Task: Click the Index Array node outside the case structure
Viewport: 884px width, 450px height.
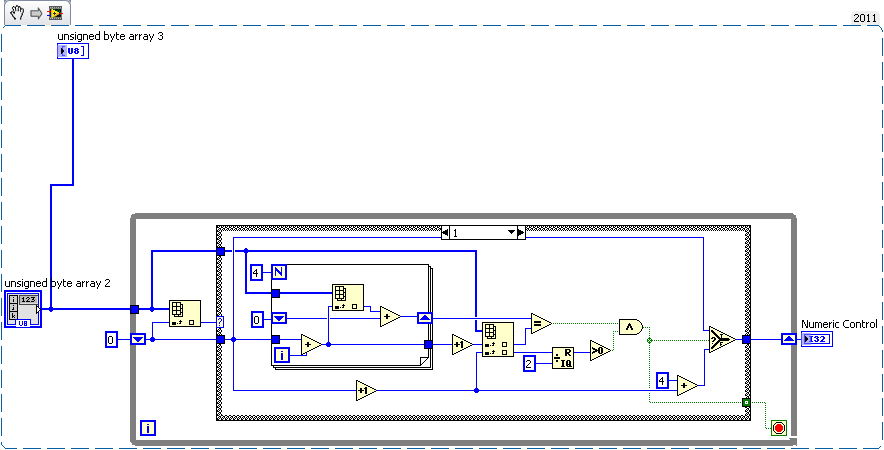Action: pos(185,314)
